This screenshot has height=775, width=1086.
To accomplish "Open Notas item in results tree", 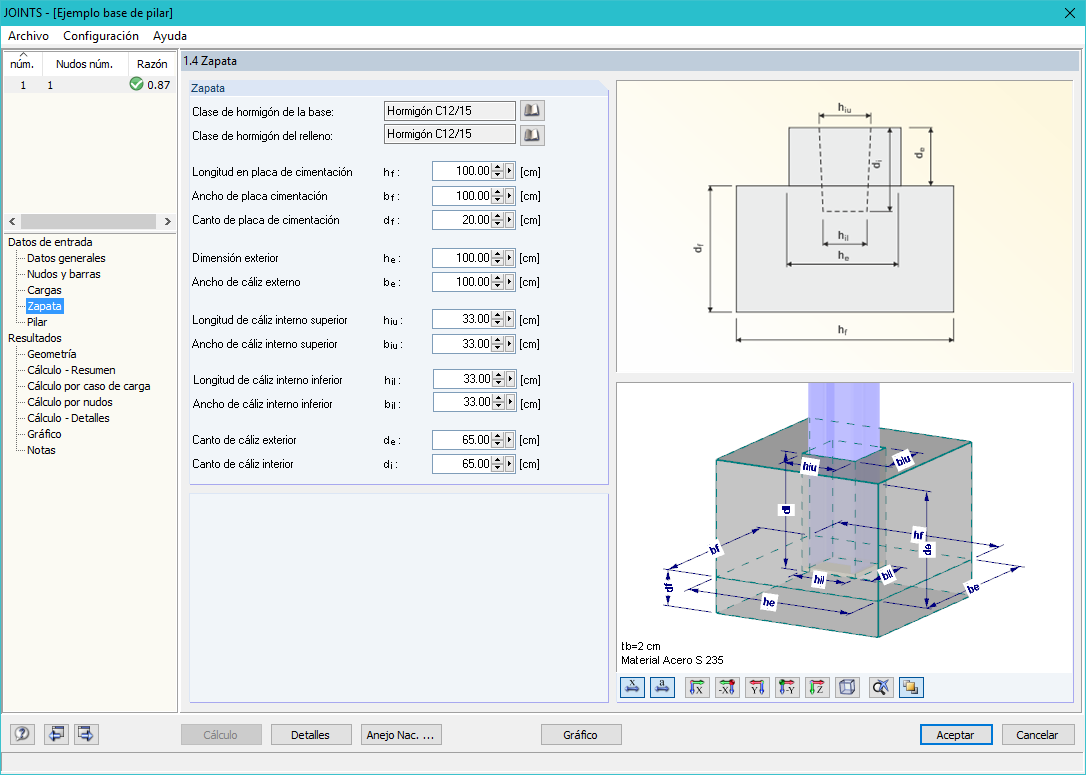I will pos(42,449).
